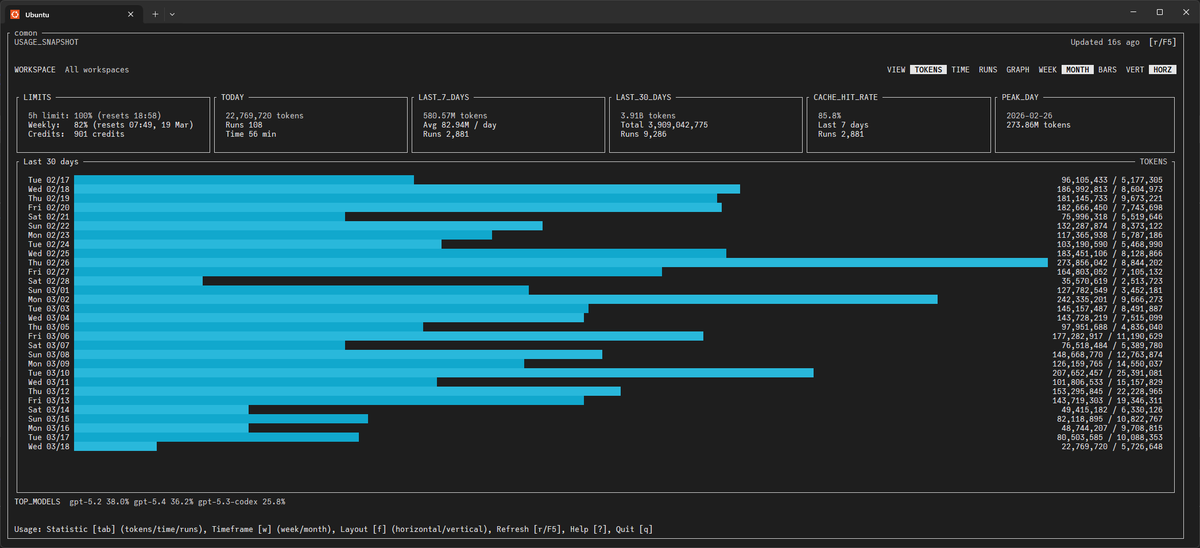This screenshot has width=1200, height=548.
Task: Click the Updated 16s ago text
Action: [x=1105, y=42]
